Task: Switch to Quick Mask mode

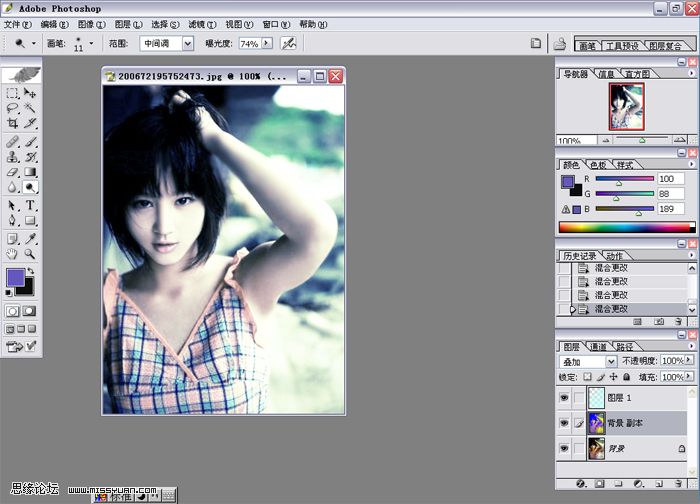Action: click(29, 311)
